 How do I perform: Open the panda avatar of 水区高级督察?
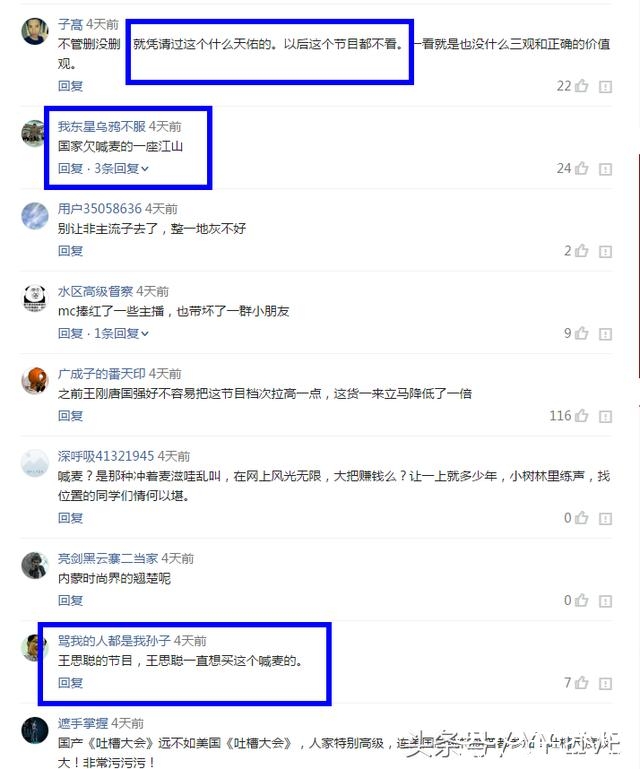35,298
